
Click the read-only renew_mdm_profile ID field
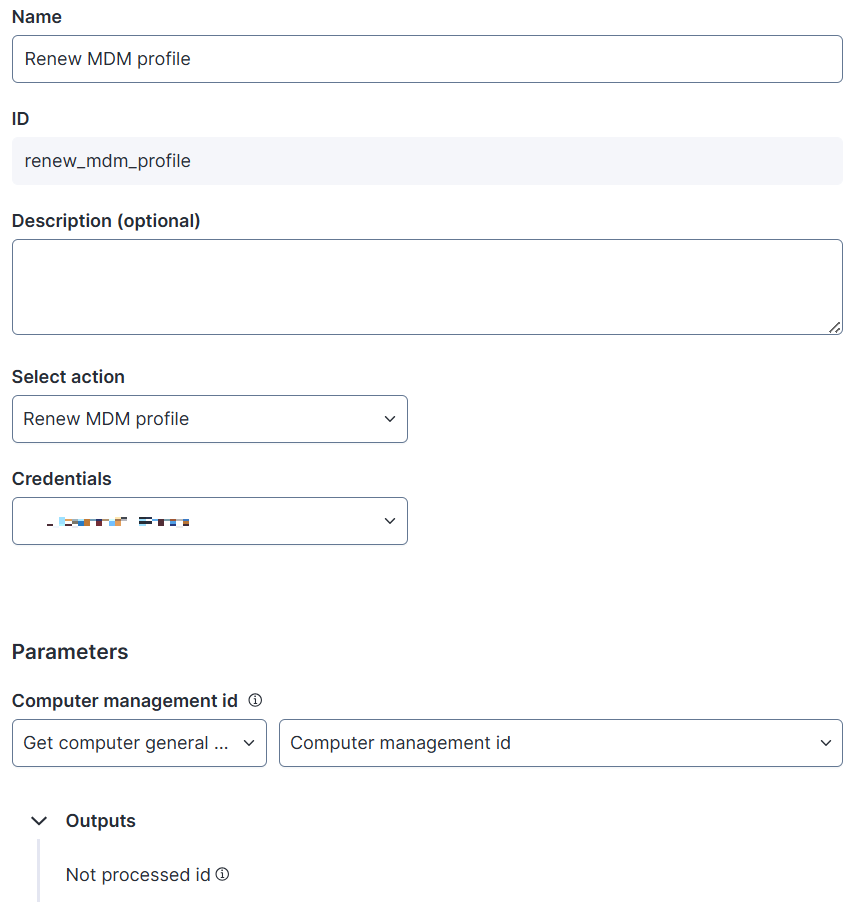tap(427, 161)
